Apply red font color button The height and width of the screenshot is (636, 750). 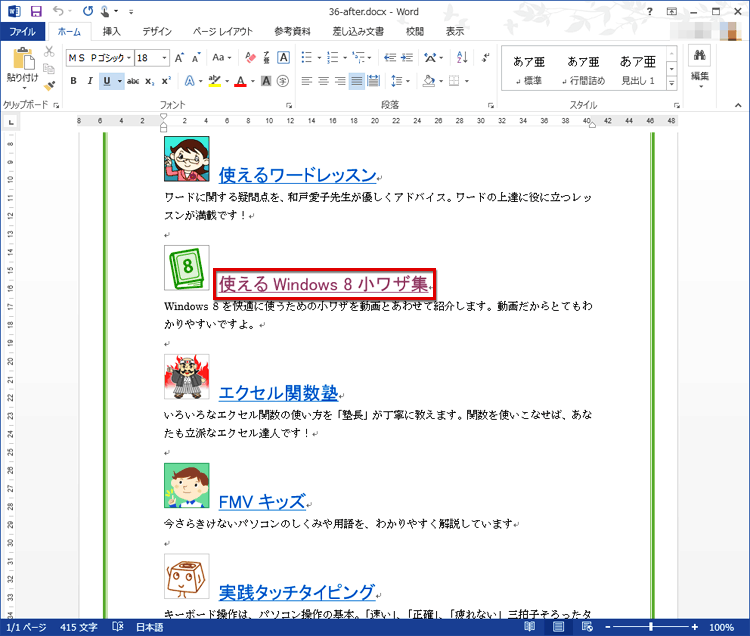[x=240, y=81]
